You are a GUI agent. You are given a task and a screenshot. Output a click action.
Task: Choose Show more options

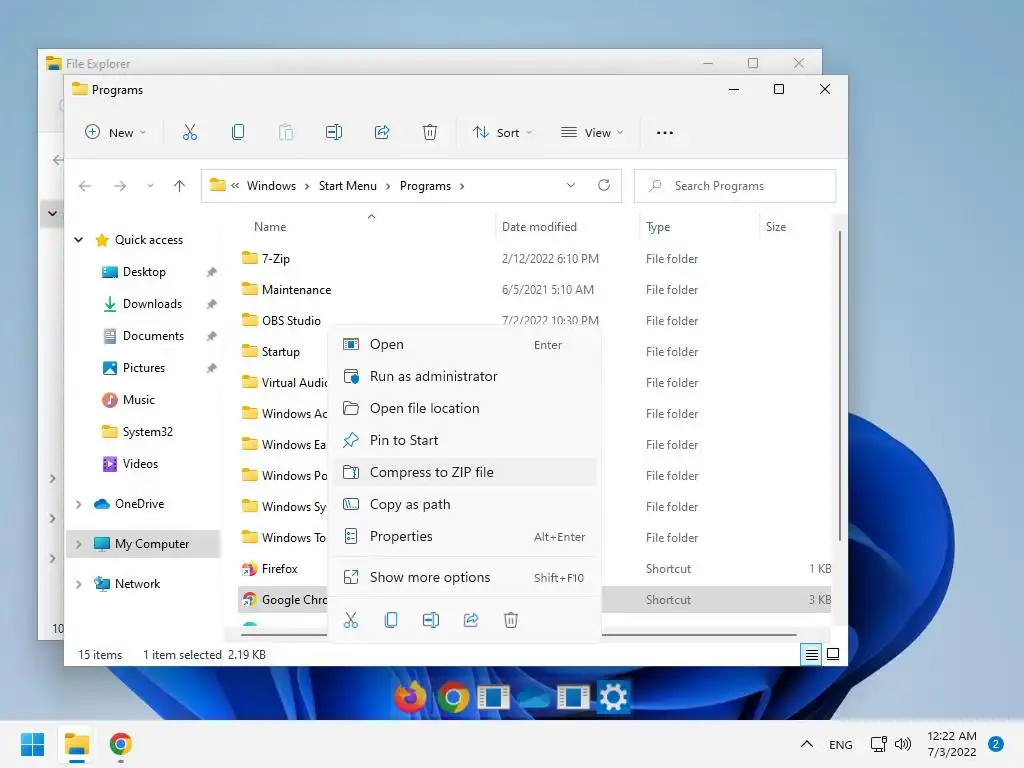[465, 577]
